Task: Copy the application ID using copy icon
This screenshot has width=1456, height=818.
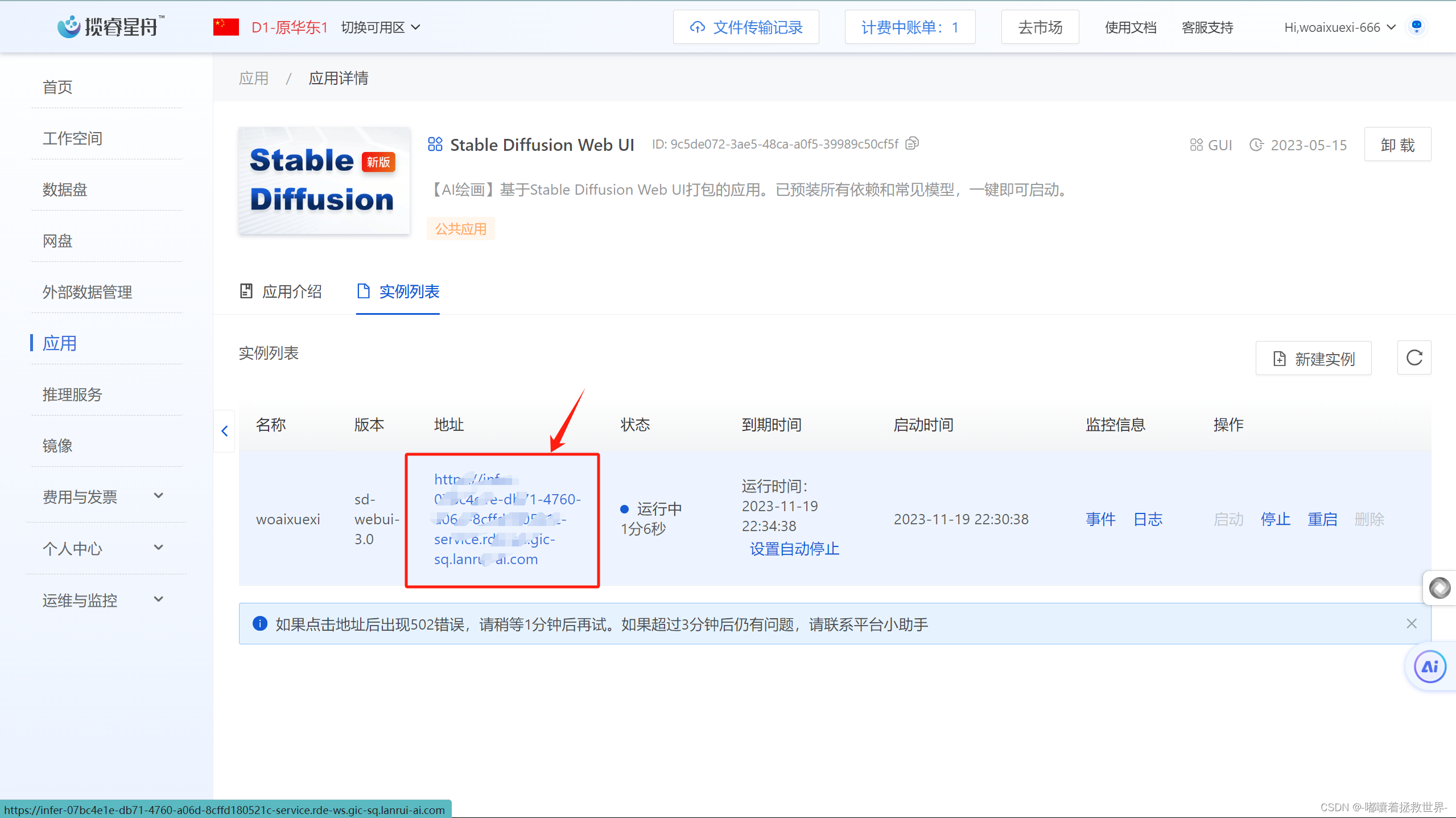Action: pyautogui.click(x=912, y=143)
